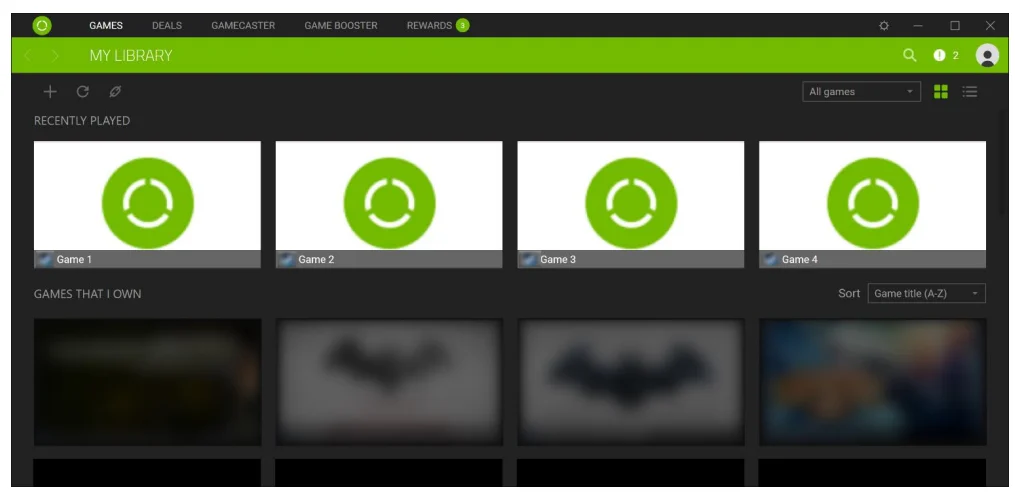Go forward with the right arrow
Screen dimensions: 1015x496
tap(55, 56)
